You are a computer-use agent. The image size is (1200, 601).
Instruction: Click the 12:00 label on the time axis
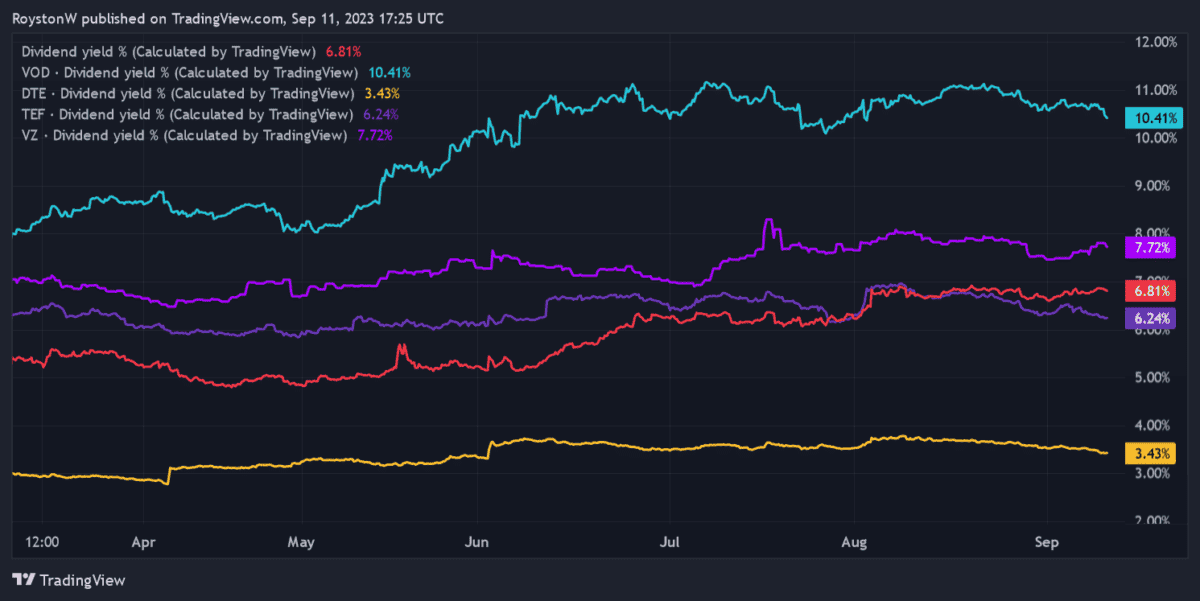pyautogui.click(x=41, y=542)
